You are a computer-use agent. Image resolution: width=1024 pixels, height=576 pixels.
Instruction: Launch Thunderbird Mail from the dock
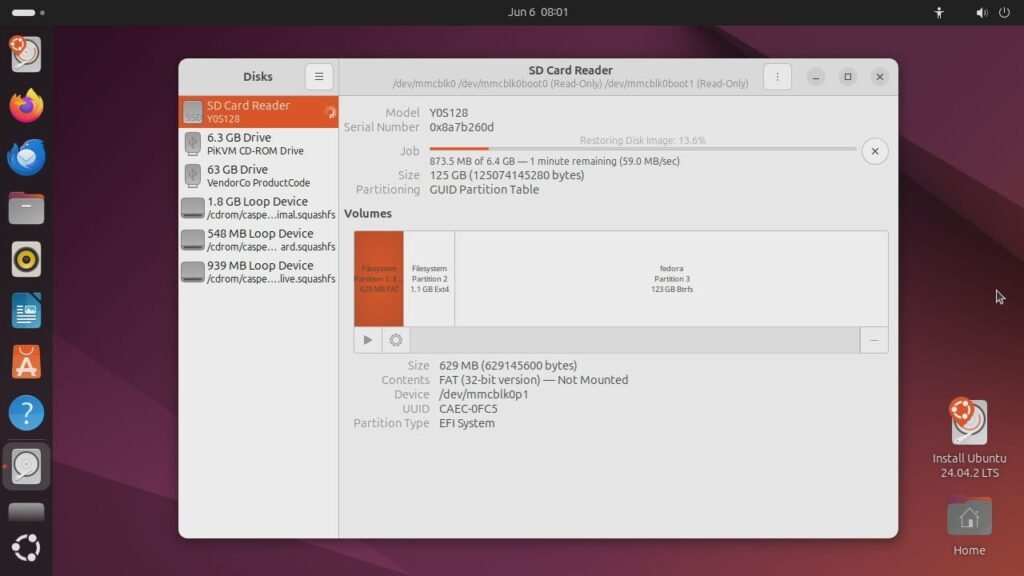point(27,157)
